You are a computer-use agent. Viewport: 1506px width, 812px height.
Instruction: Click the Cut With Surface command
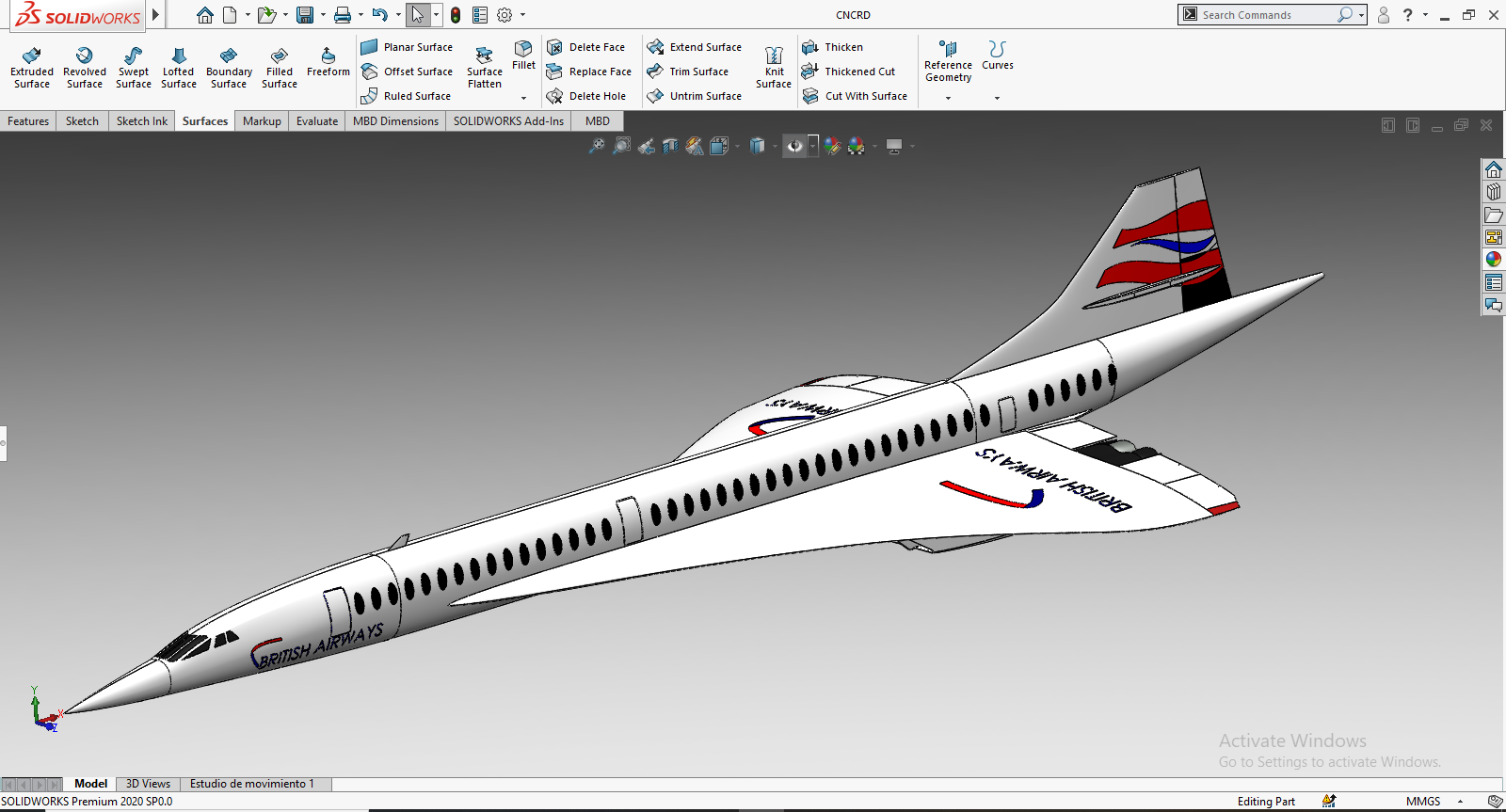(x=855, y=96)
